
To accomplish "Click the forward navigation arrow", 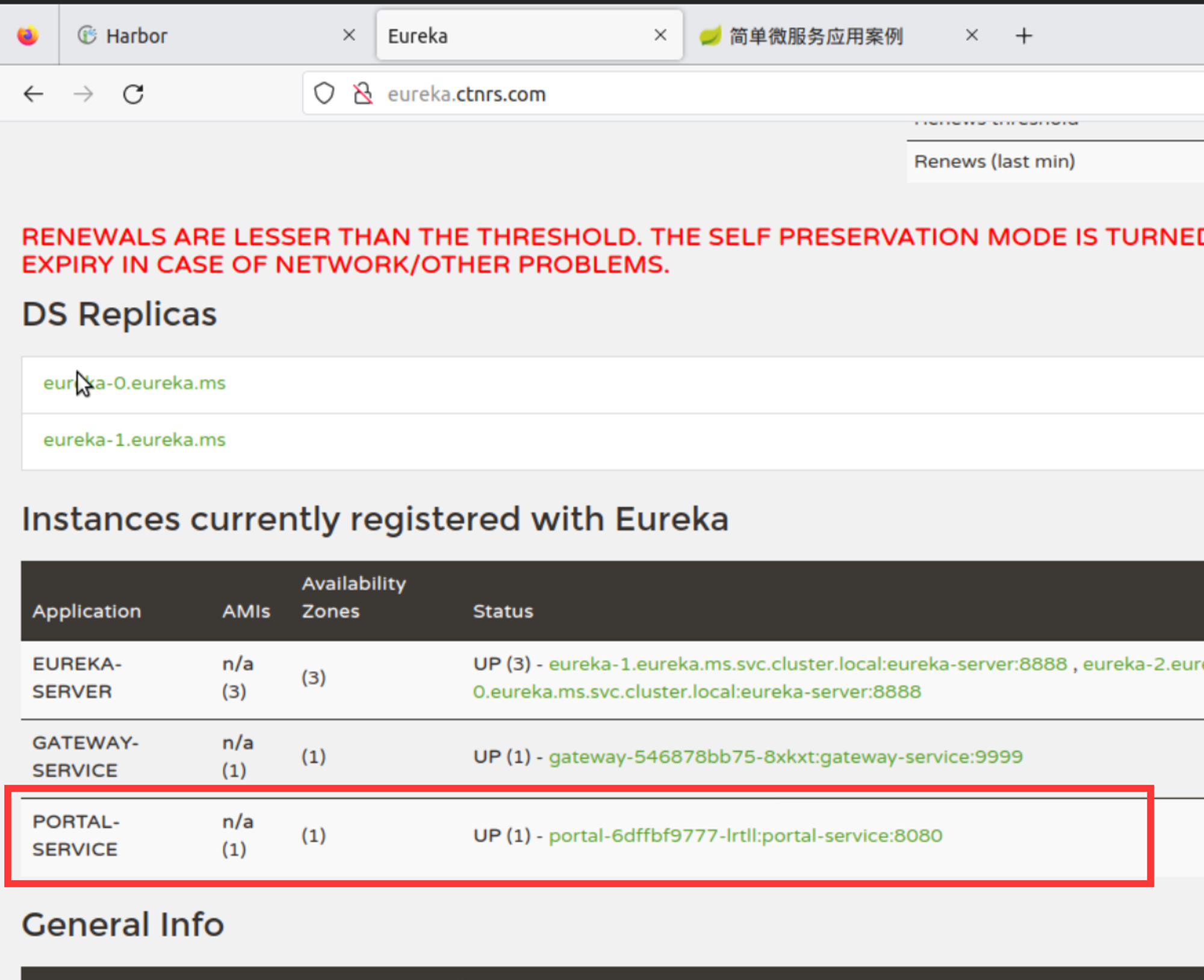I will pyautogui.click(x=83, y=94).
